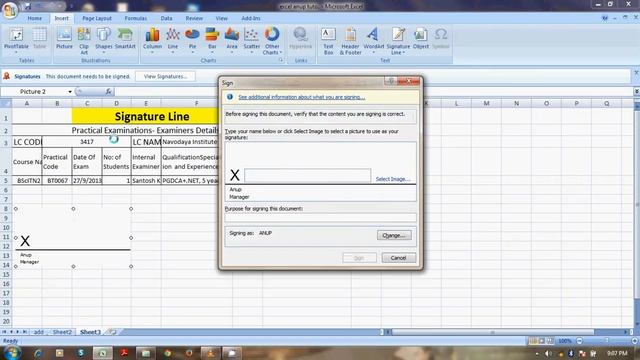Open the Other Charts menu
The image size is (640, 360).
coord(272,41)
